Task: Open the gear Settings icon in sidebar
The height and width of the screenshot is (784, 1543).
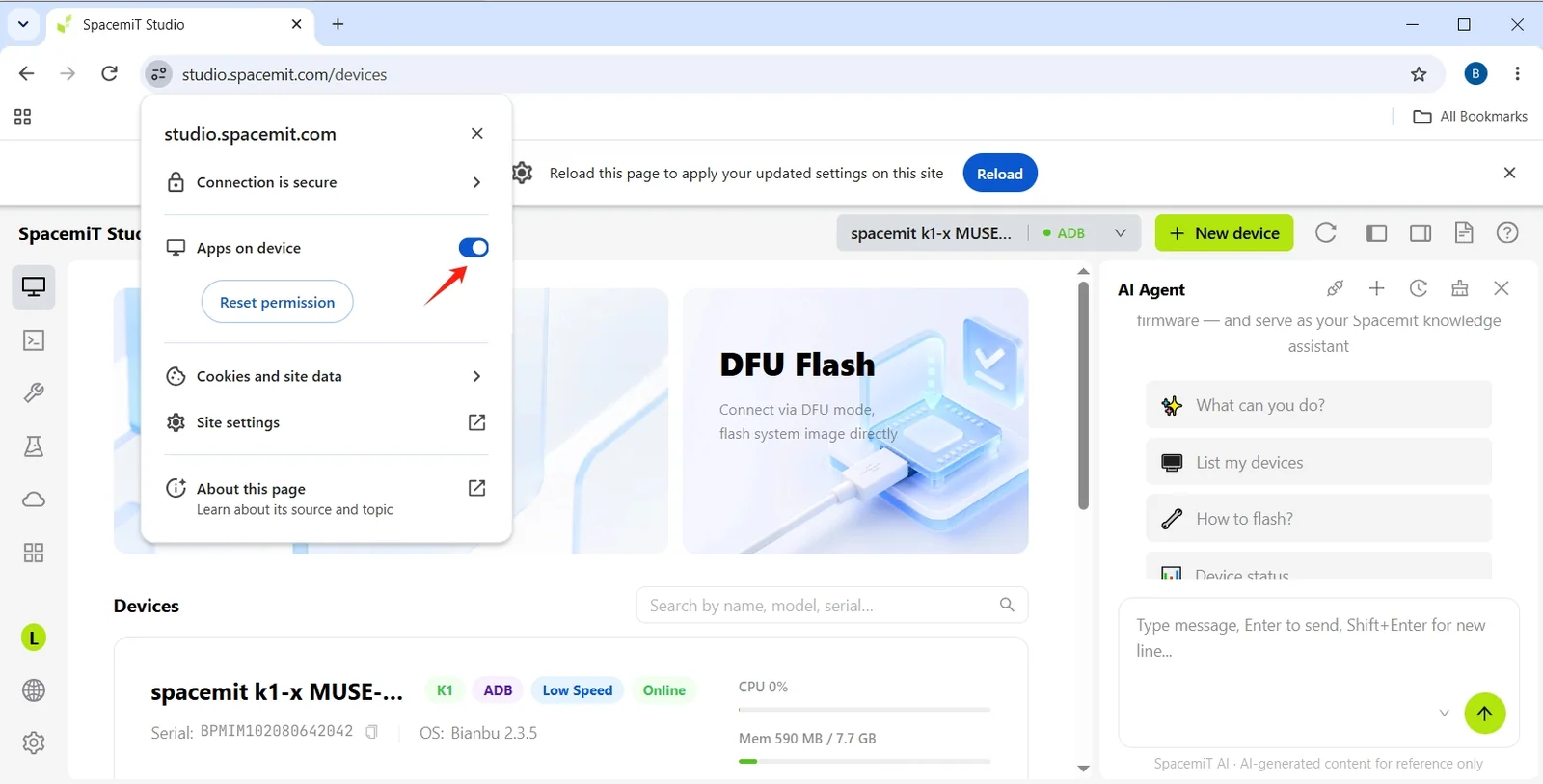Action: pyautogui.click(x=34, y=743)
